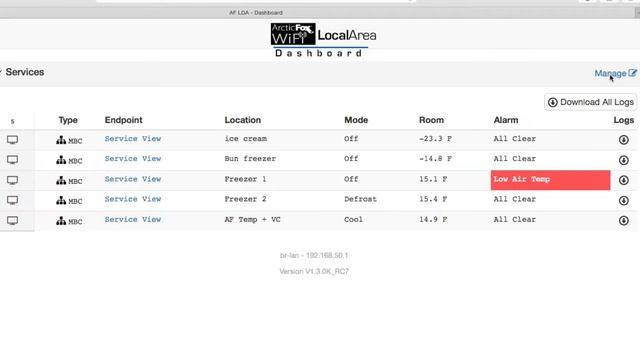Click the monitor icon in AF Temp + VC row
Screen dimensions: 640x360
pyautogui.click(x=12, y=220)
